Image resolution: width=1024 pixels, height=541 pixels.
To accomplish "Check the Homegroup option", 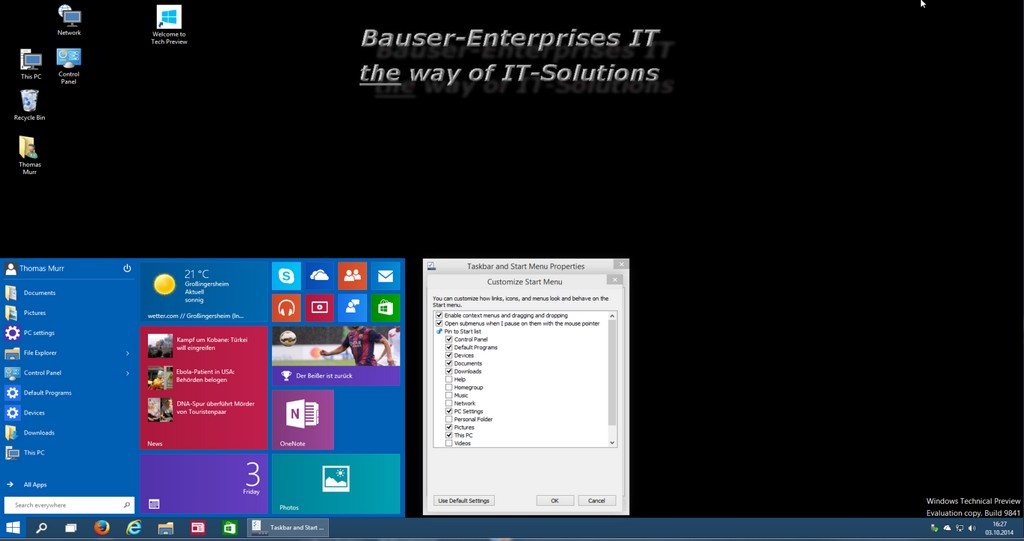I will click(x=449, y=388).
